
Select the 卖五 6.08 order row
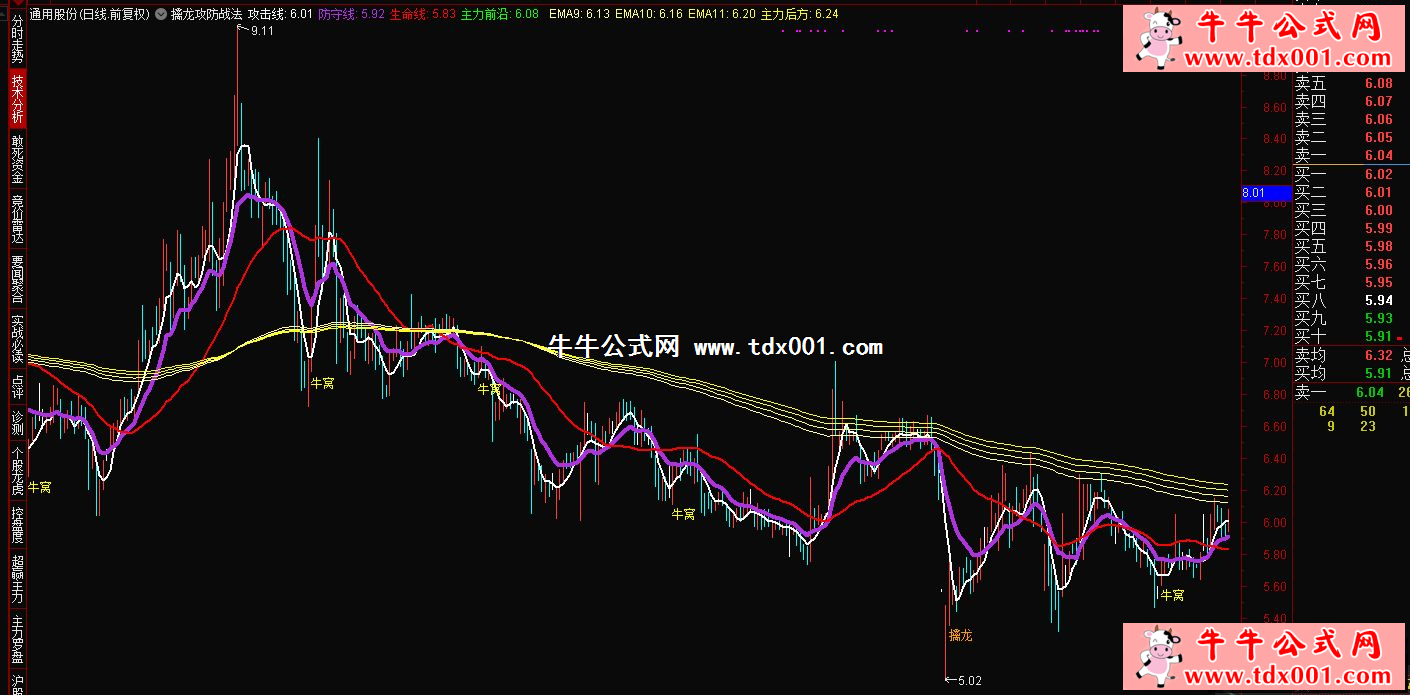1344,84
